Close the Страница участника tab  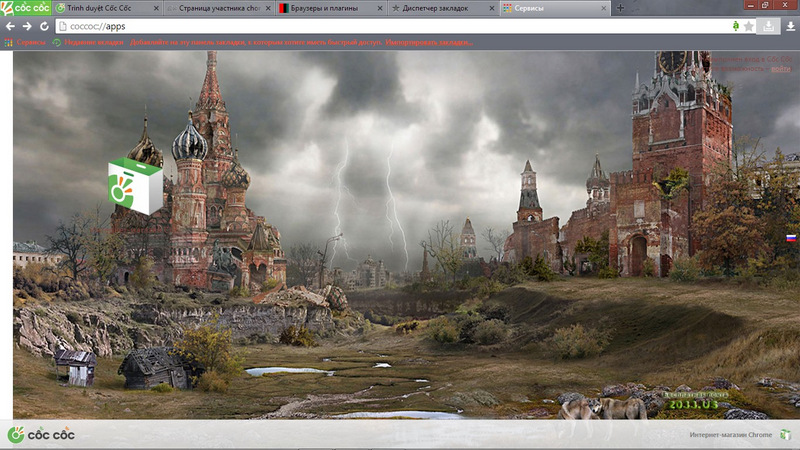tap(268, 8)
